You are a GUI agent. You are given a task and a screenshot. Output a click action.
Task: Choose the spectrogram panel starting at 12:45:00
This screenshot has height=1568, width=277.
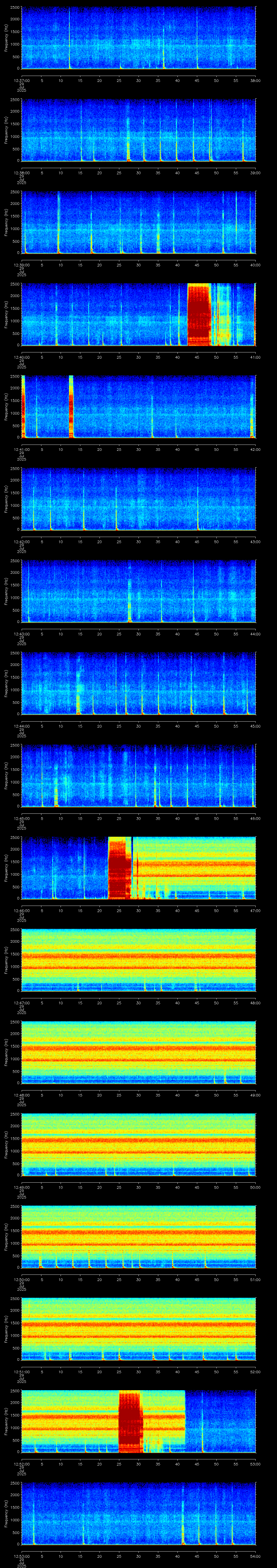click(139, 775)
